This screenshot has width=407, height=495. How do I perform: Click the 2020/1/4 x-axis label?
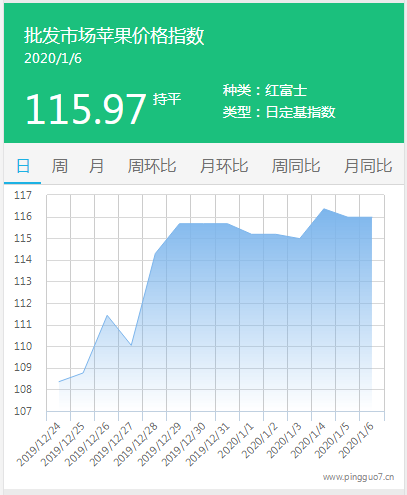[x=307, y=441]
